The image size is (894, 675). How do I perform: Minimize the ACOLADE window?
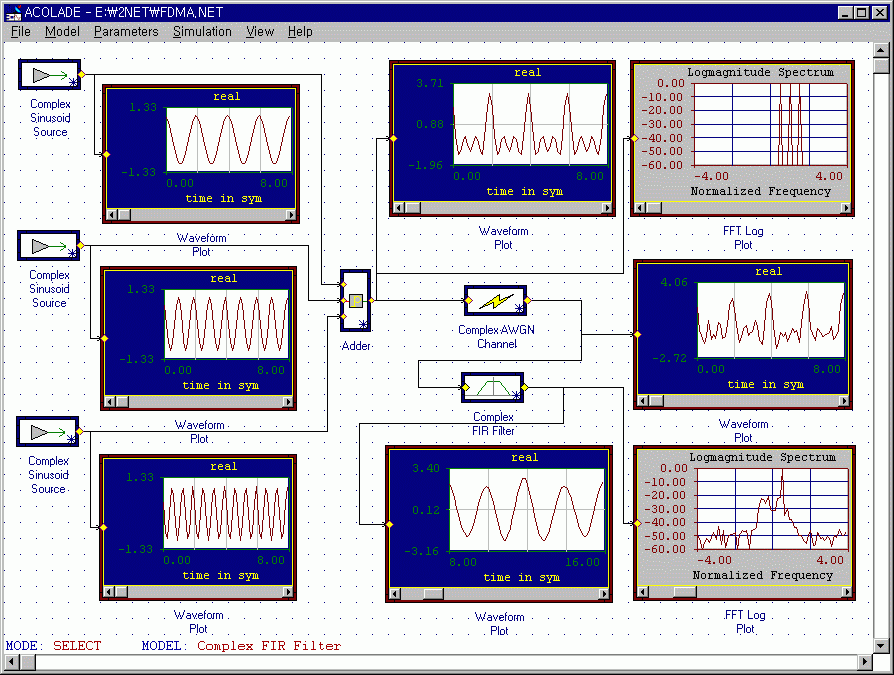point(845,13)
